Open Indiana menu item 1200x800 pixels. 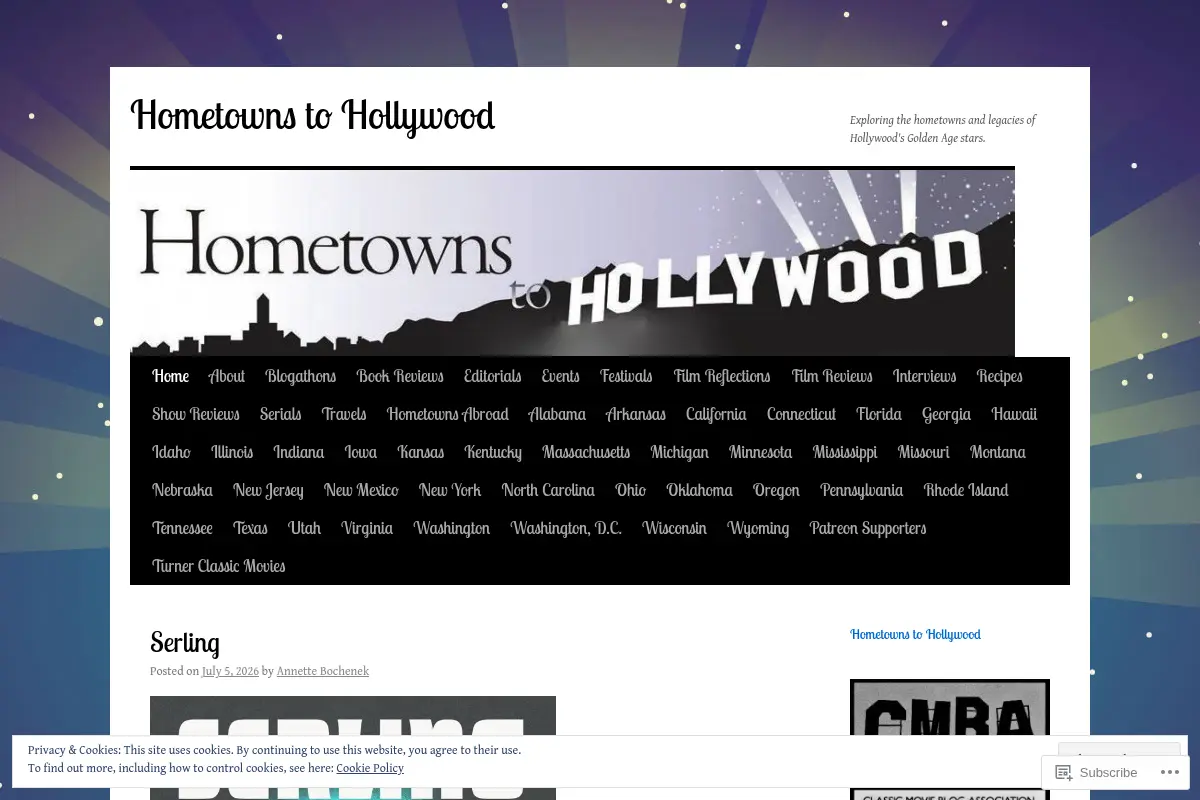click(x=299, y=452)
